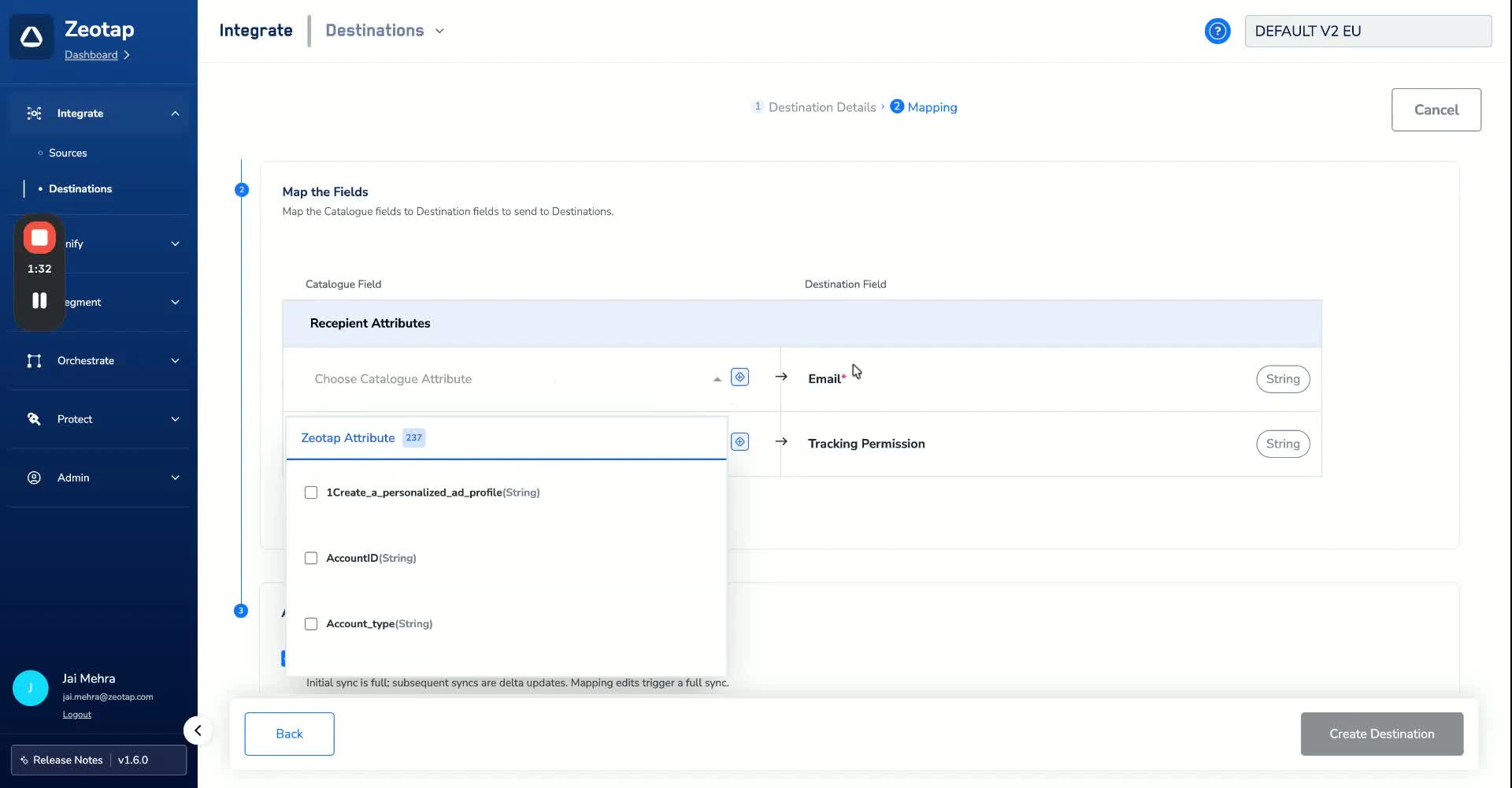1512x788 pixels.
Task: Click the arrow icon before Tracking Permission
Action: [x=781, y=441]
